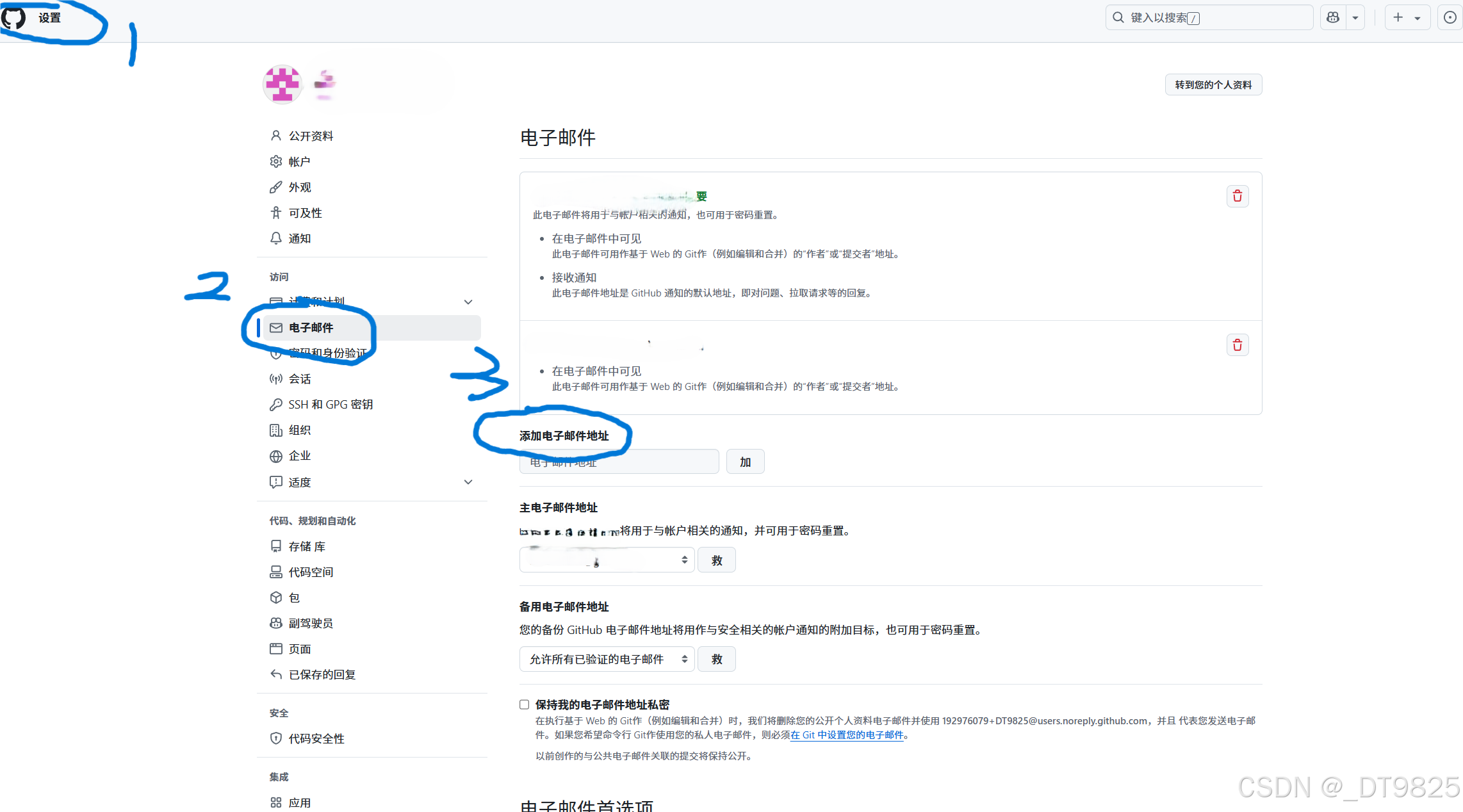Delete the second email with trash icon
The image size is (1463, 812).
coord(1237,345)
